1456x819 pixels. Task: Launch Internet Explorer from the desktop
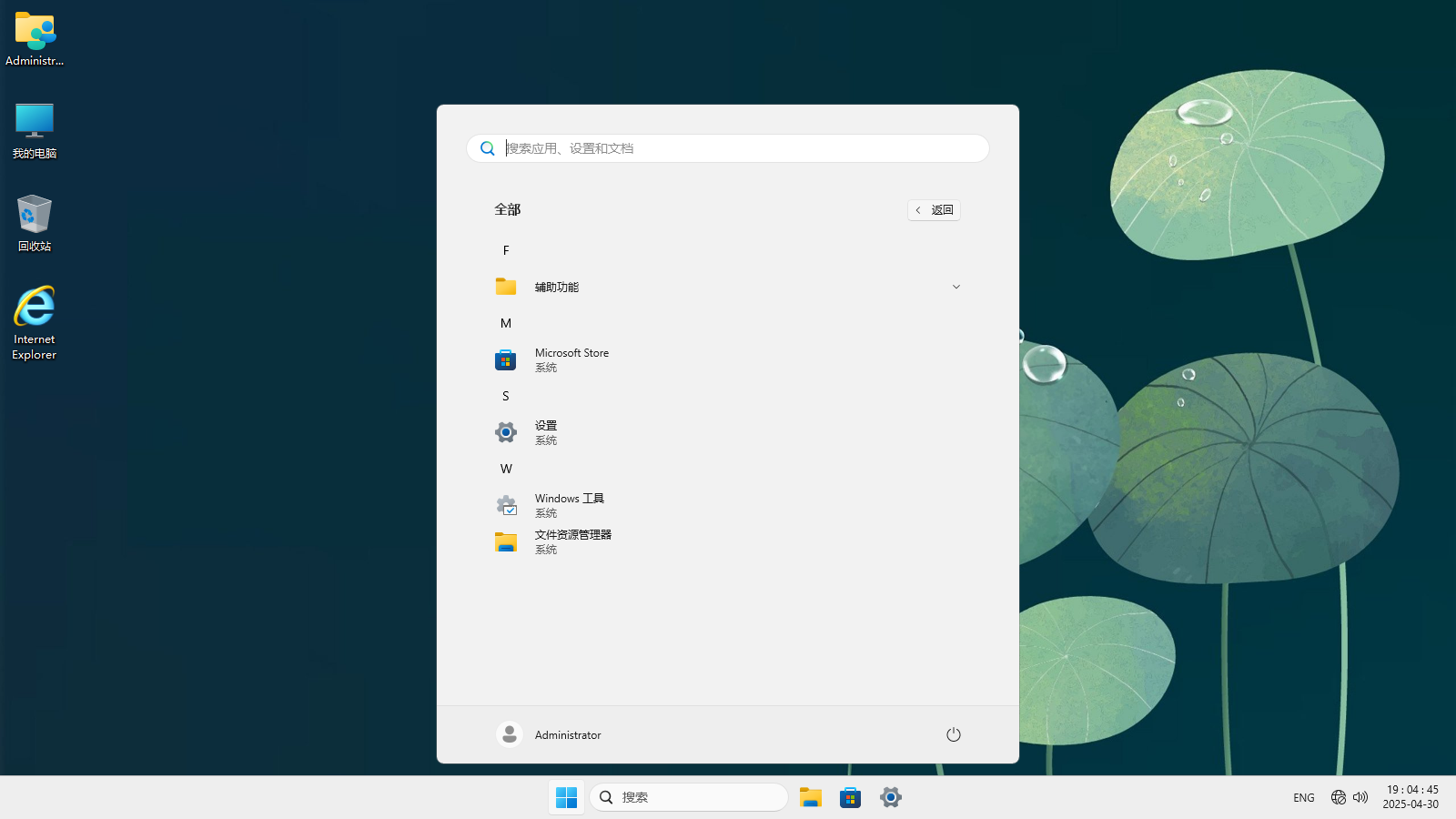coord(35,323)
